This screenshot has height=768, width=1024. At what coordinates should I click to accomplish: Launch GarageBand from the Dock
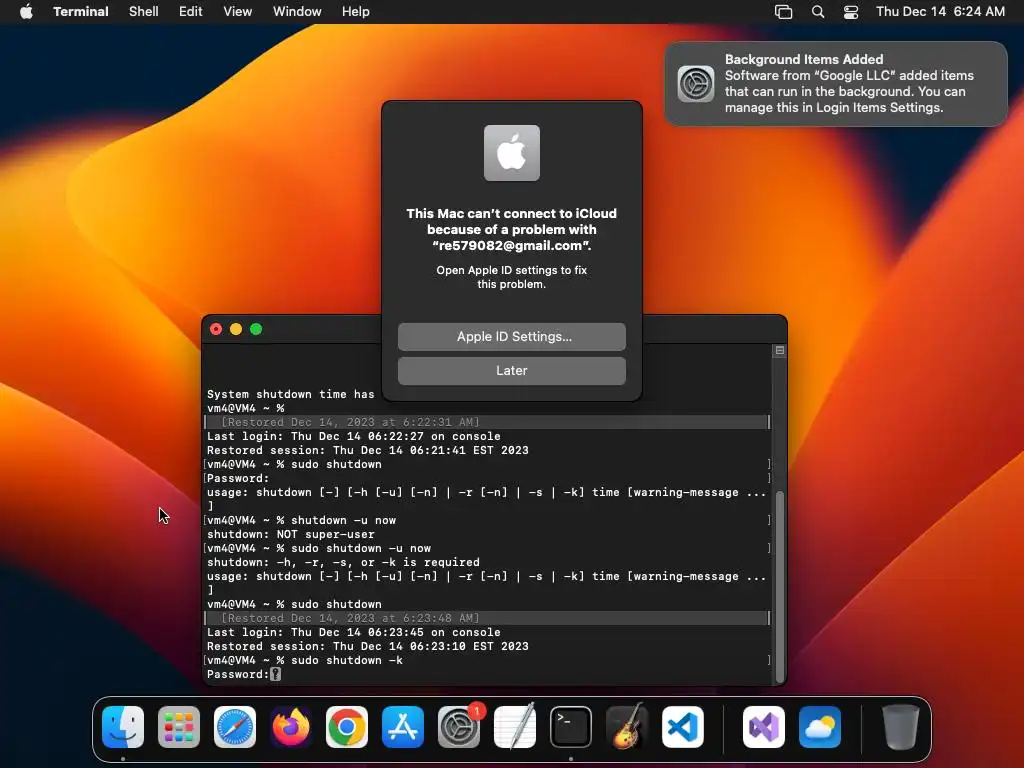[627, 727]
